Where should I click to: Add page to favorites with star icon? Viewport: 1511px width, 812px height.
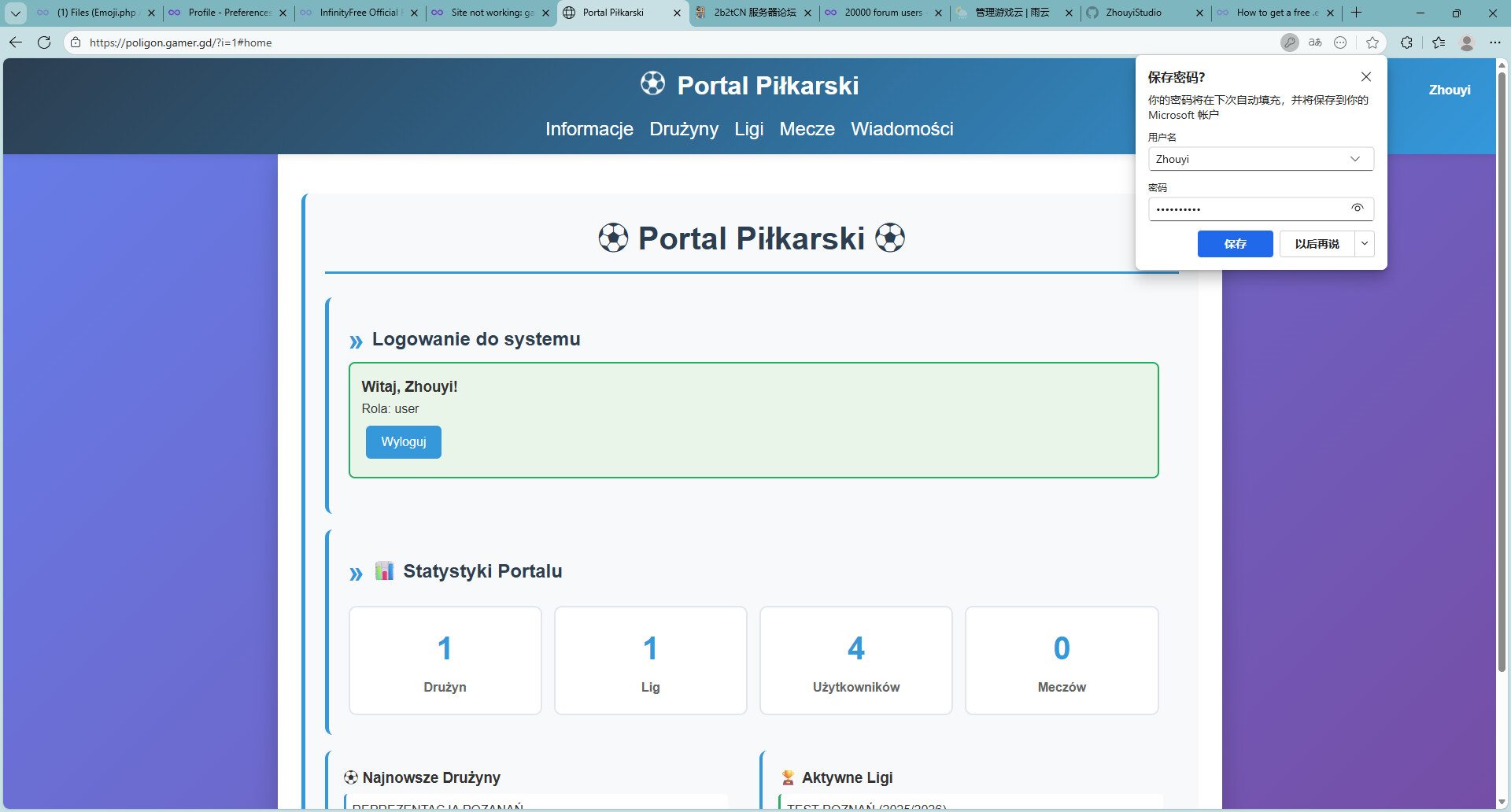coord(1372,42)
